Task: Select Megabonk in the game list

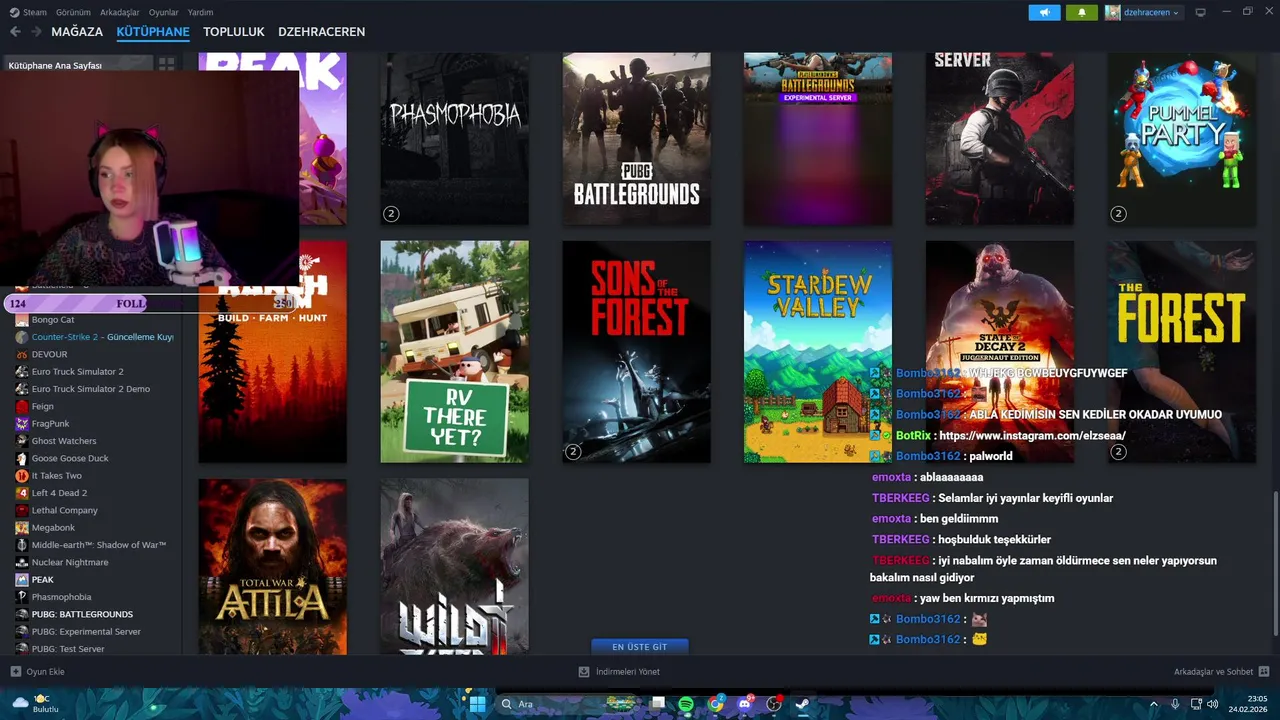Action: click(x=53, y=528)
